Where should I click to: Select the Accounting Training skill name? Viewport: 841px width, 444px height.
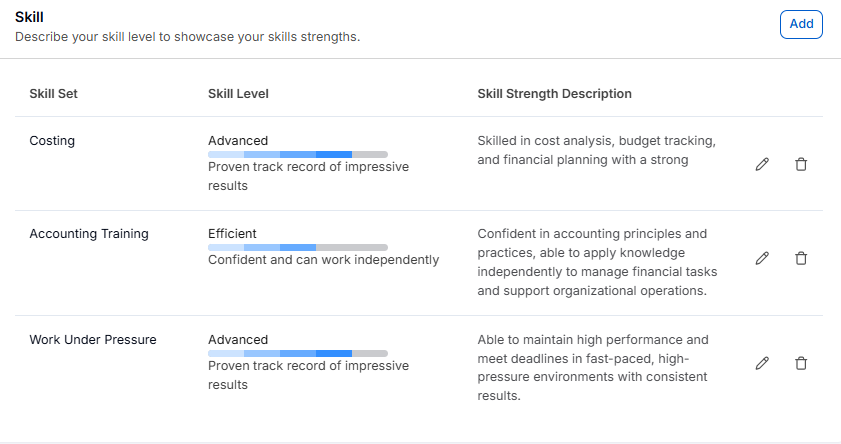point(89,234)
